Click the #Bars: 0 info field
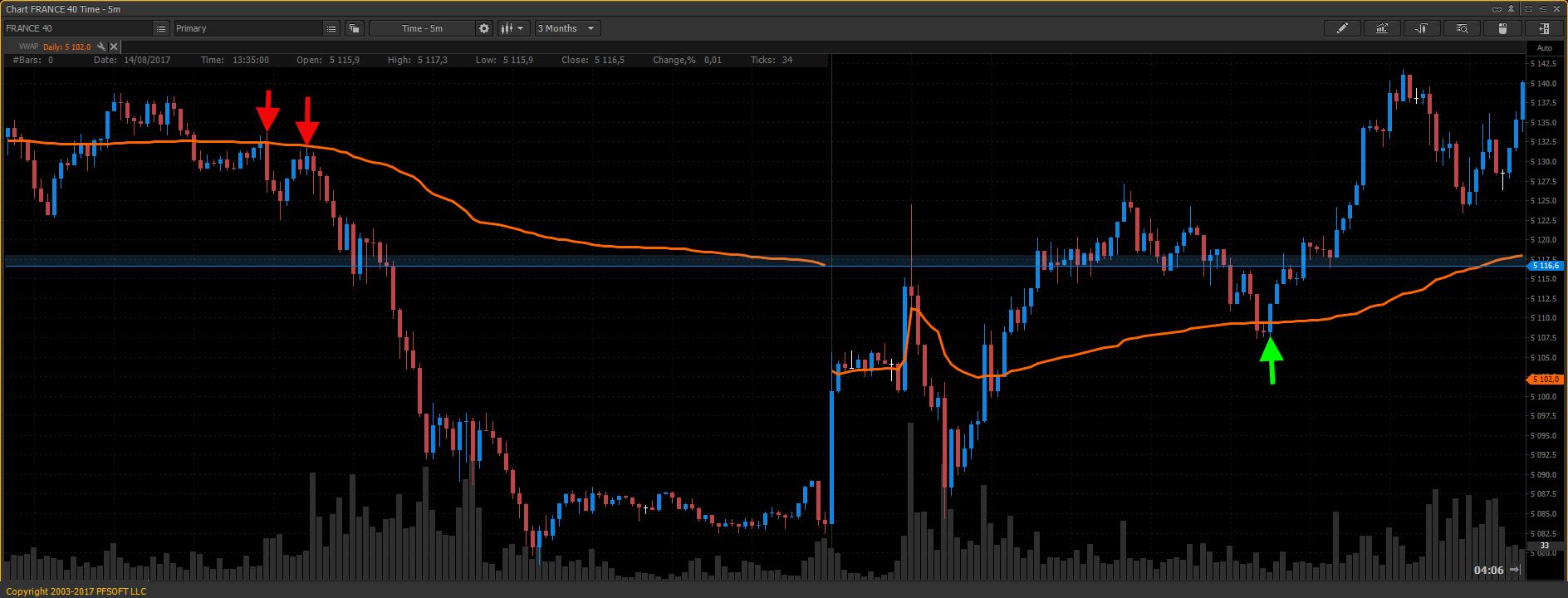 click(x=33, y=60)
